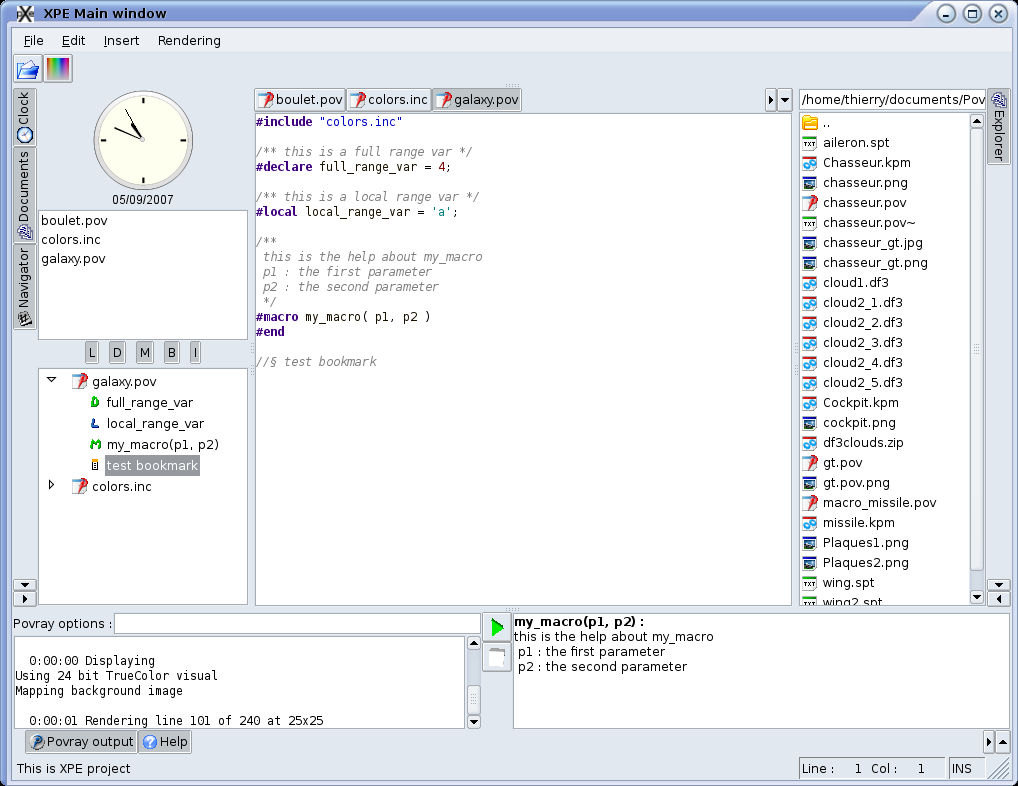Switch to the boulet.pov editor tab
Viewport: 1018px width, 786px height.
click(300, 100)
